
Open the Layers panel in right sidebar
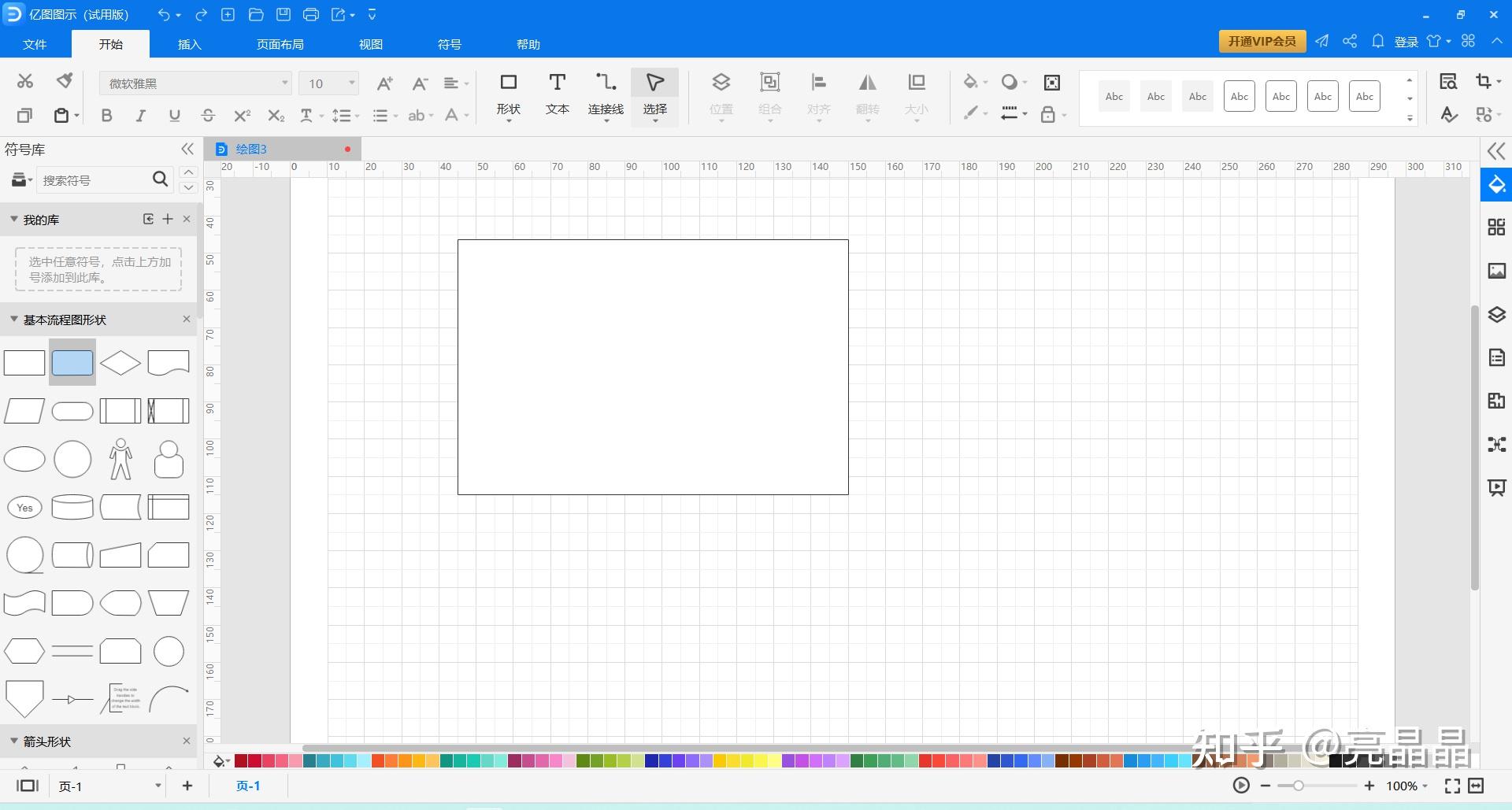click(1496, 315)
